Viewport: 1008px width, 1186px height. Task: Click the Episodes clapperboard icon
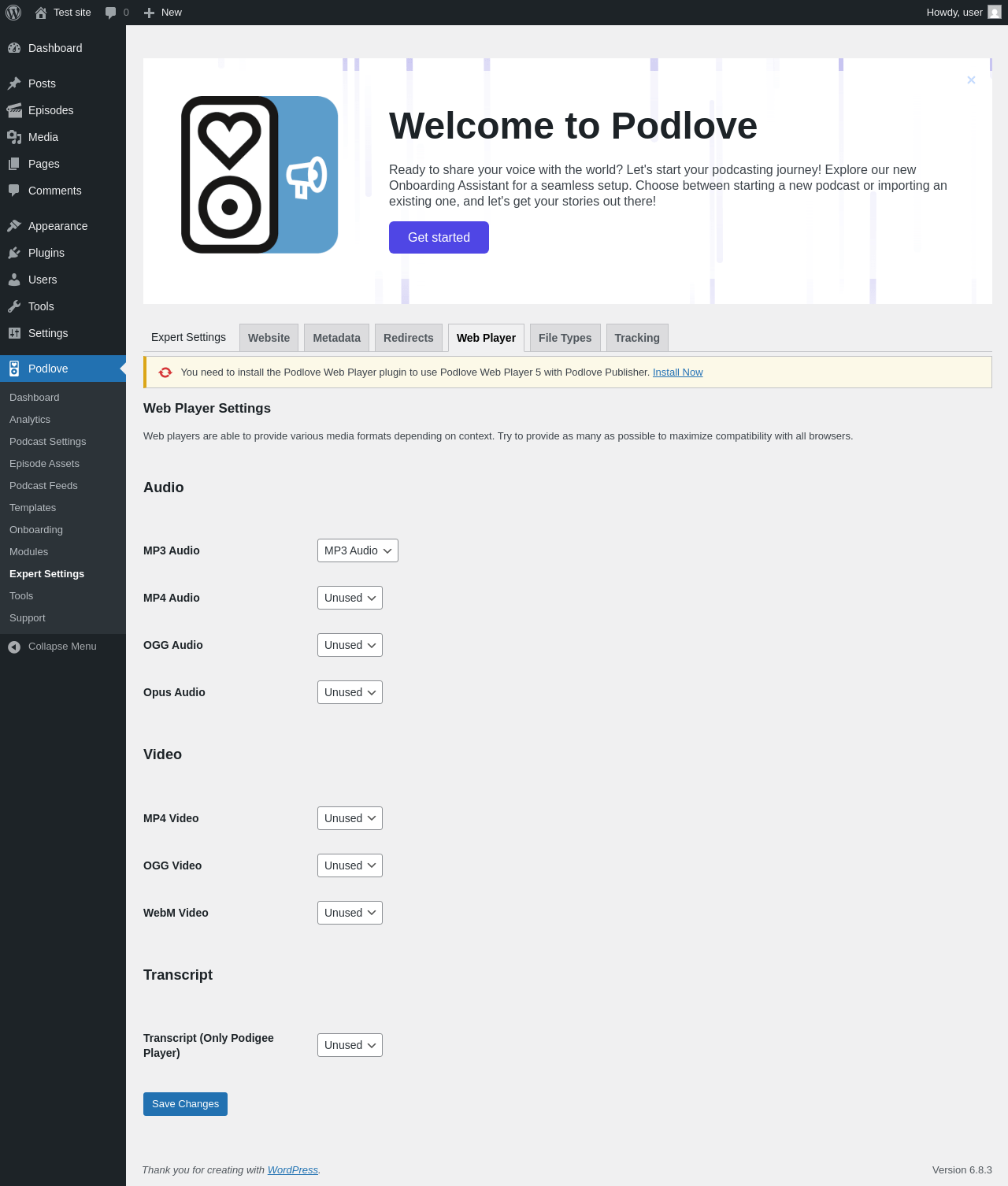[x=14, y=110]
